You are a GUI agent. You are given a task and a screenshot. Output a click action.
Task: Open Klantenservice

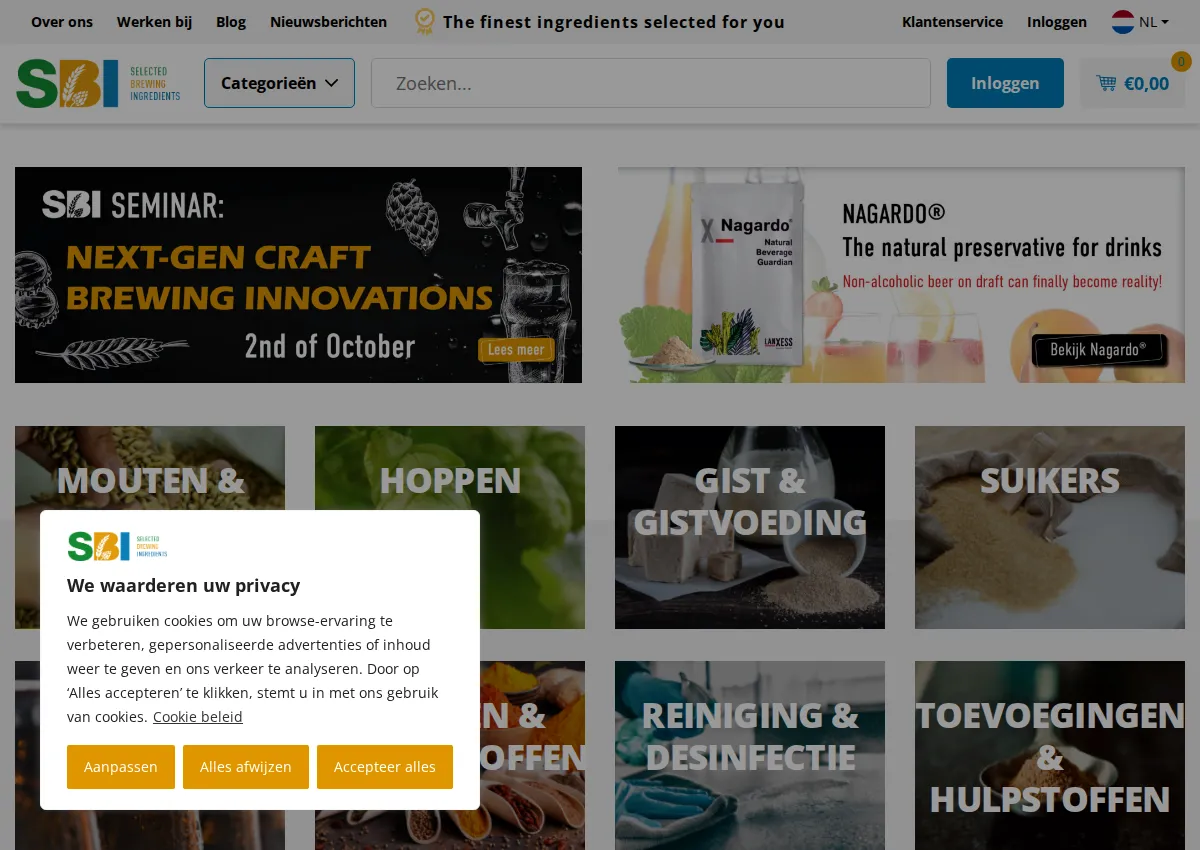coord(952,22)
